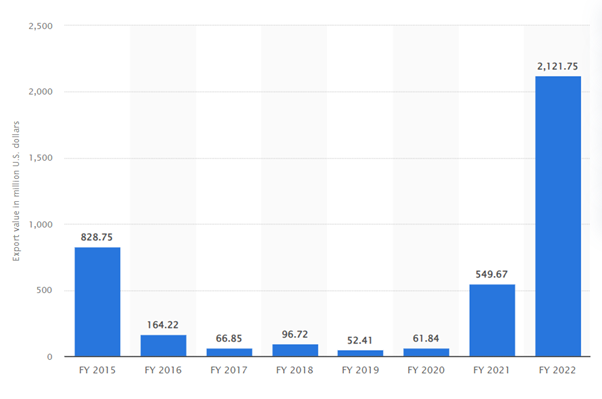The width and height of the screenshot is (602, 399).
Task: Click the FY 2016 bar
Action: click(164, 346)
